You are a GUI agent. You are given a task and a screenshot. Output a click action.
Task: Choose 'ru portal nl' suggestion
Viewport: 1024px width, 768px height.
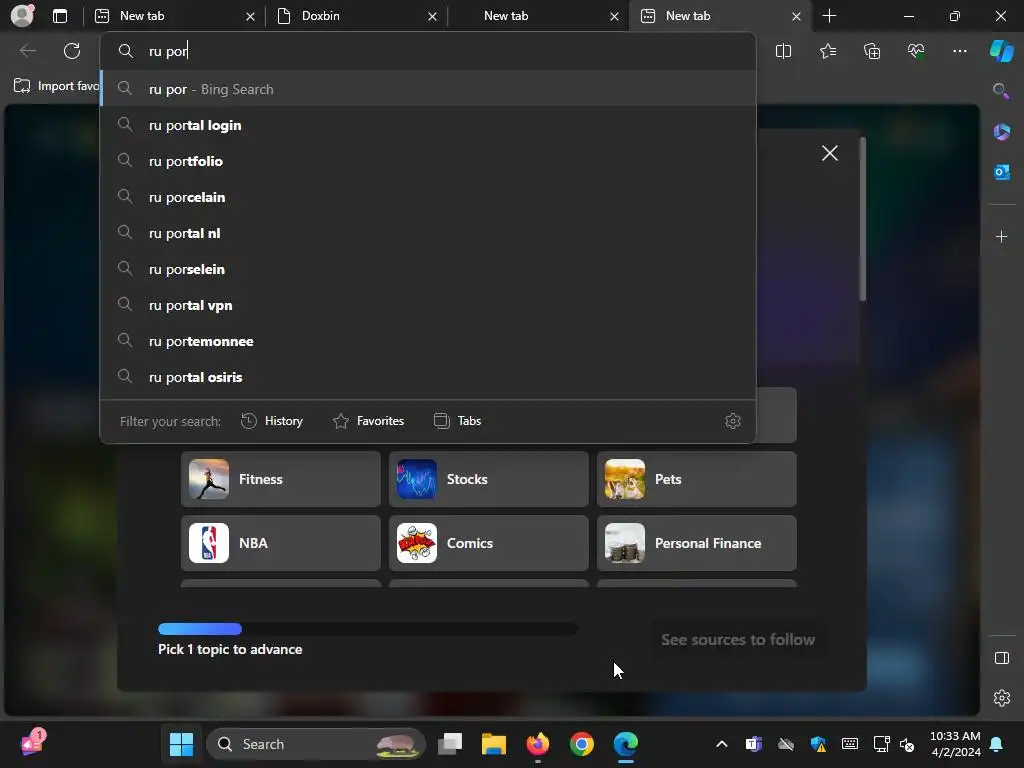[428, 232]
